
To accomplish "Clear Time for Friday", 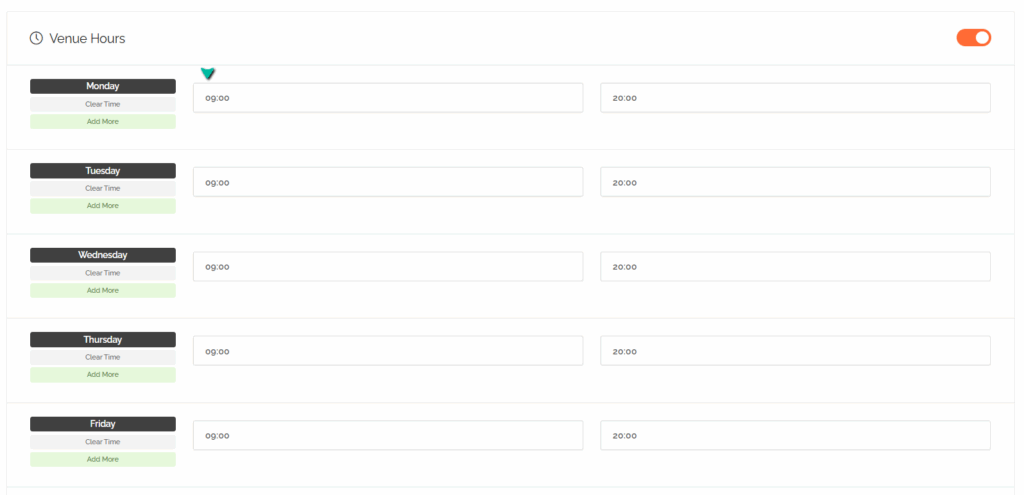I will (102, 442).
